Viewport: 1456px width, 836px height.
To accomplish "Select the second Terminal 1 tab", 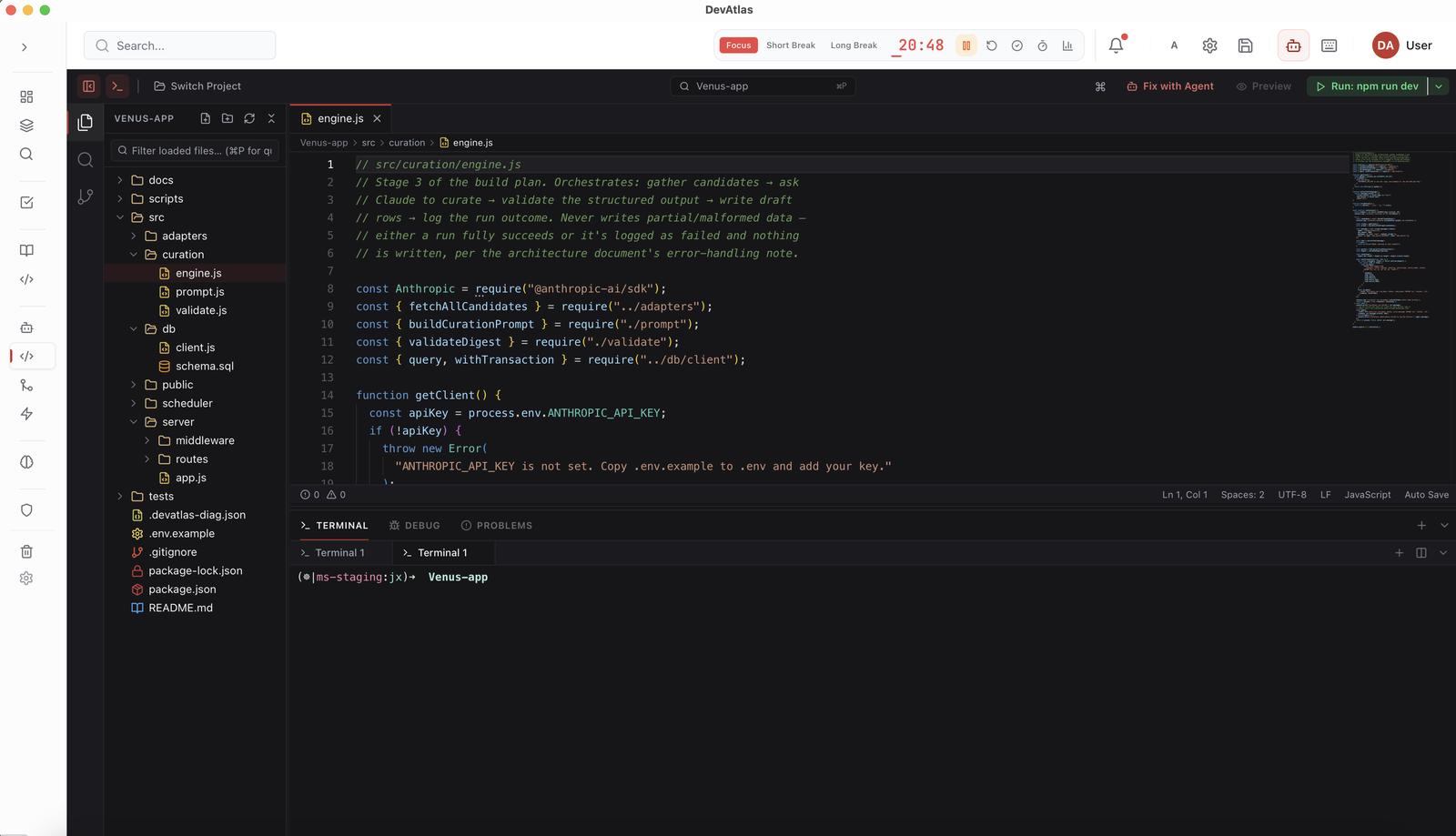I will (x=442, y=553).
